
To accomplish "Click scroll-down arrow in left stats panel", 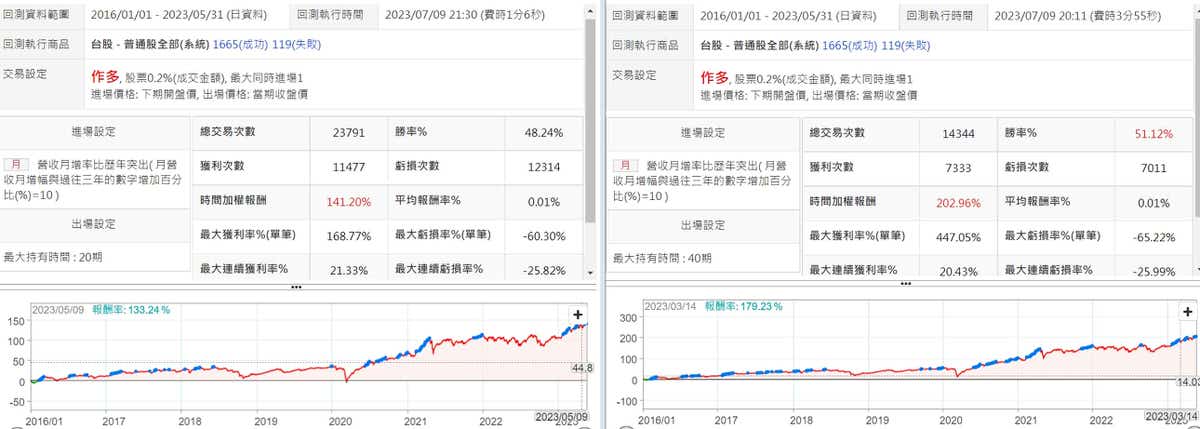I will pyautogui.click(x=590, y=272).
